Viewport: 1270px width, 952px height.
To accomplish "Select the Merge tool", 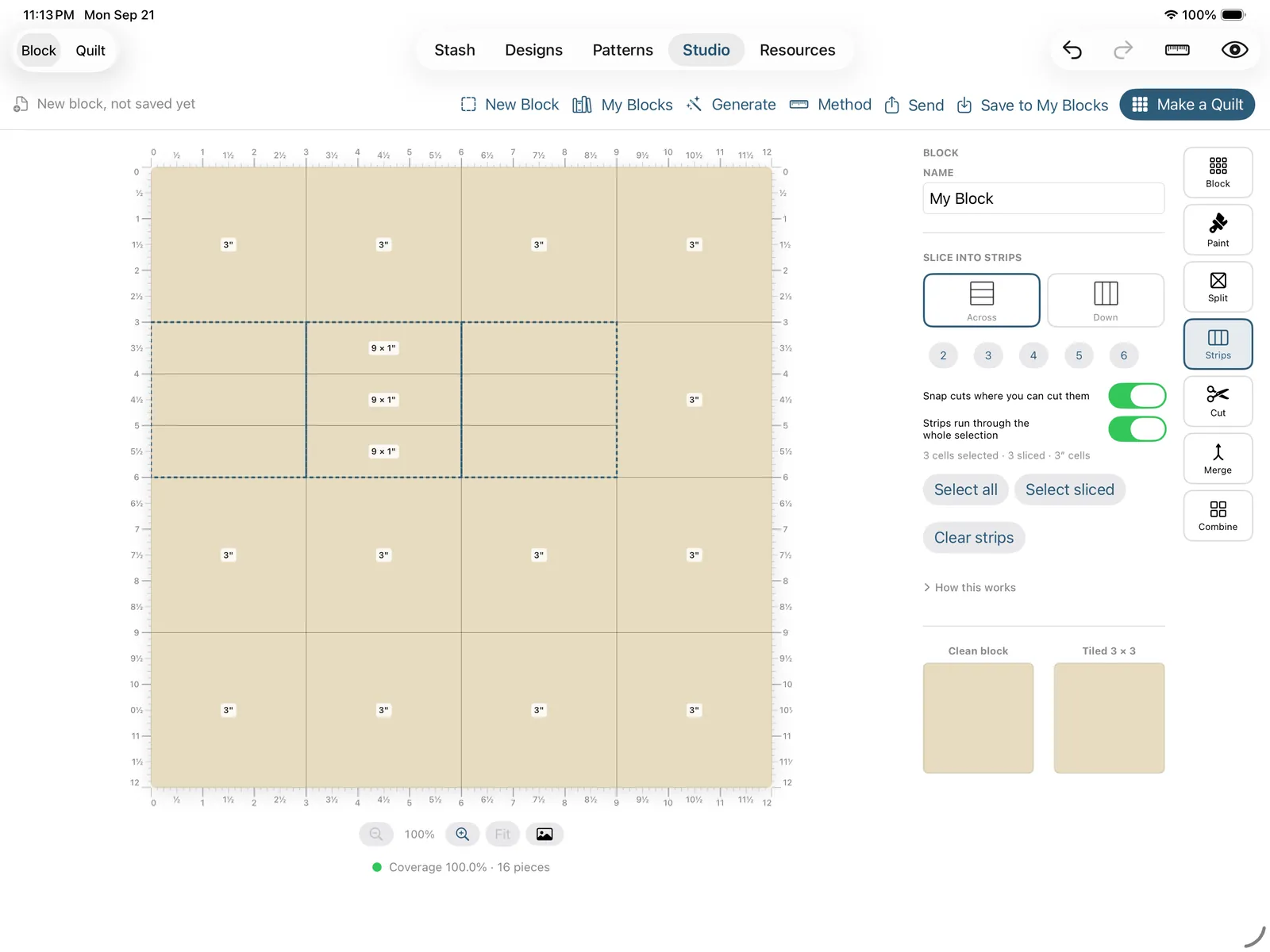I will [x=1218, y=458].
